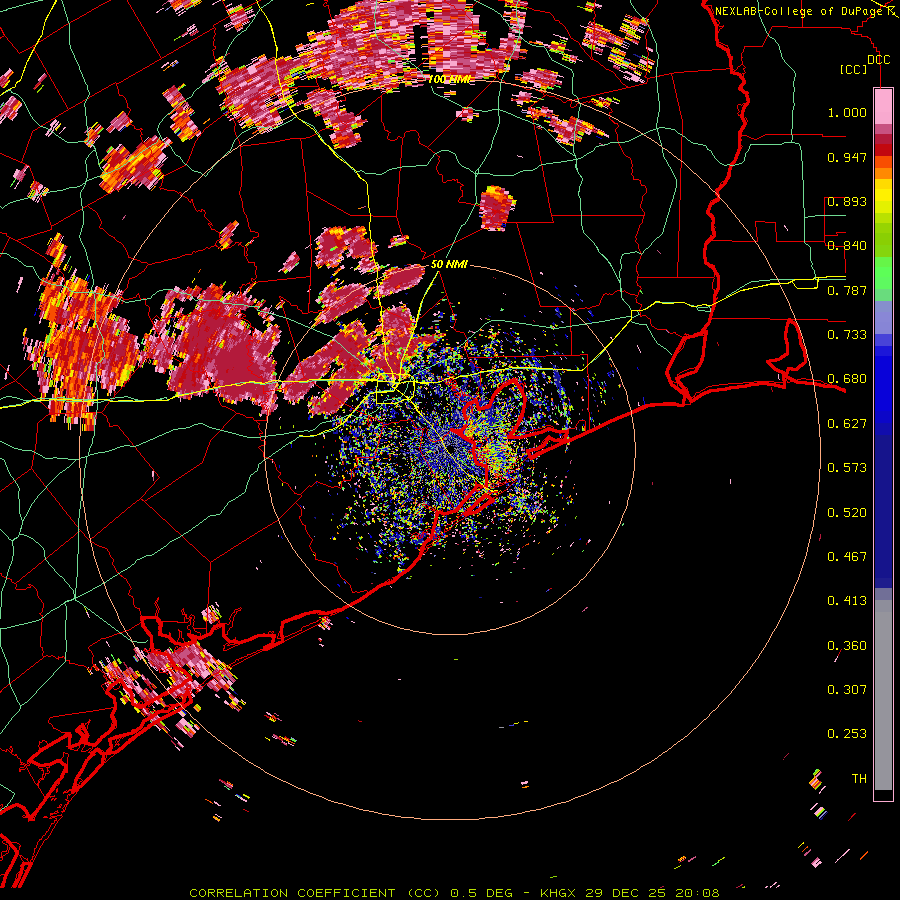Click the 0.627 color scale label
Image resolution: width=900 pixels, height=900 pixels.
(x=847, y=424)
